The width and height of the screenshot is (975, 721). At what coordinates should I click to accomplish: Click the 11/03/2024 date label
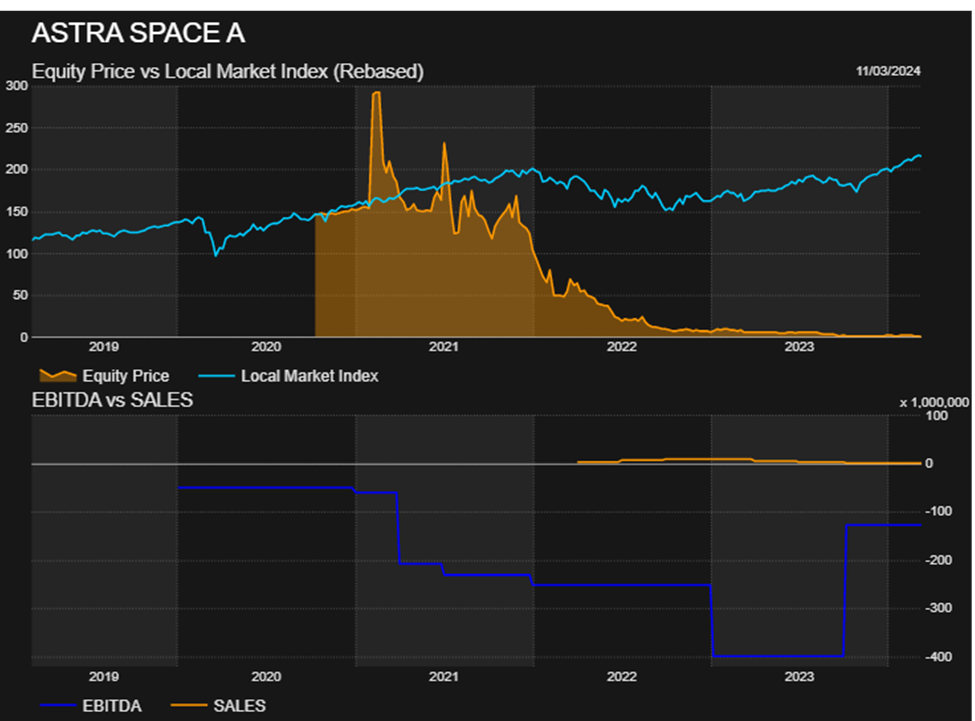[x=888, y=71]
